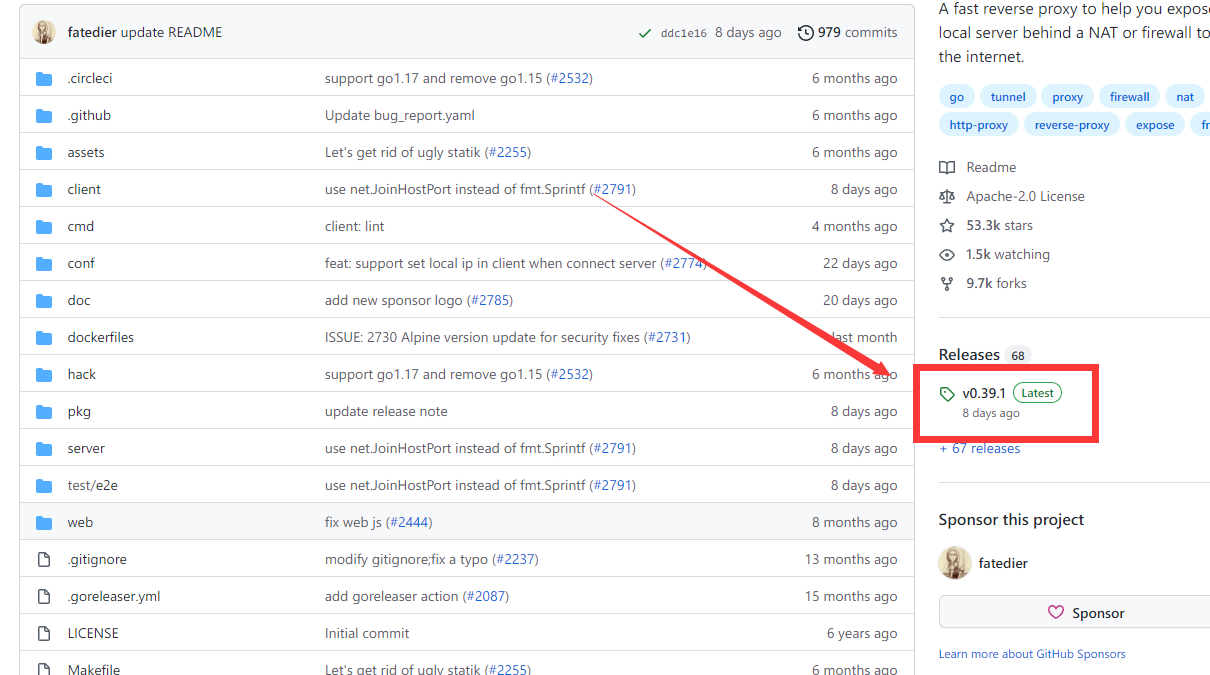Image resolution: width=1210 pixels, height=675 pixels.
Task: Click the history clock icon beside 979 commits
Action: 805,33
